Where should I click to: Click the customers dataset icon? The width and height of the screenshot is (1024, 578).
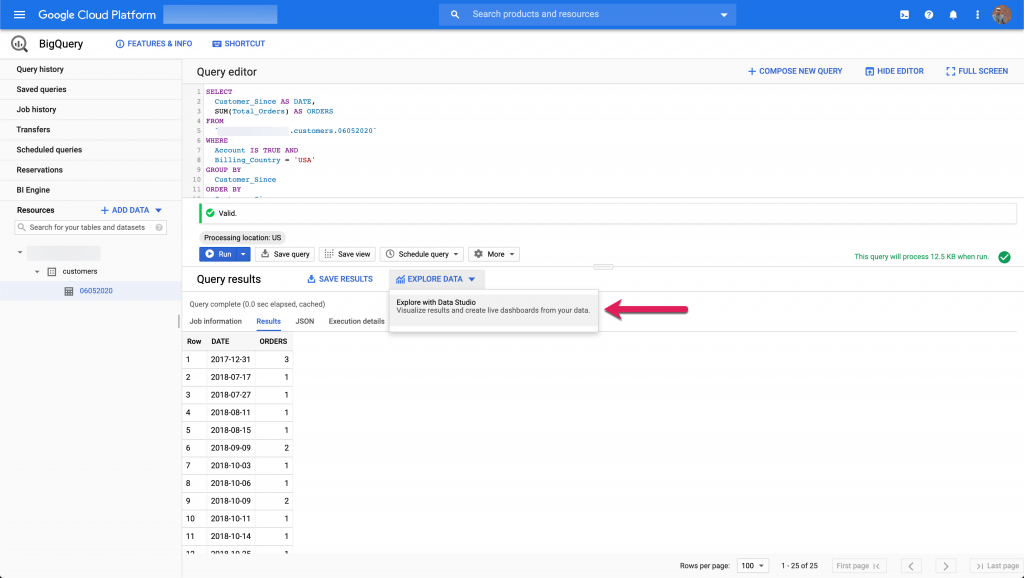click(x=52, y=272)
